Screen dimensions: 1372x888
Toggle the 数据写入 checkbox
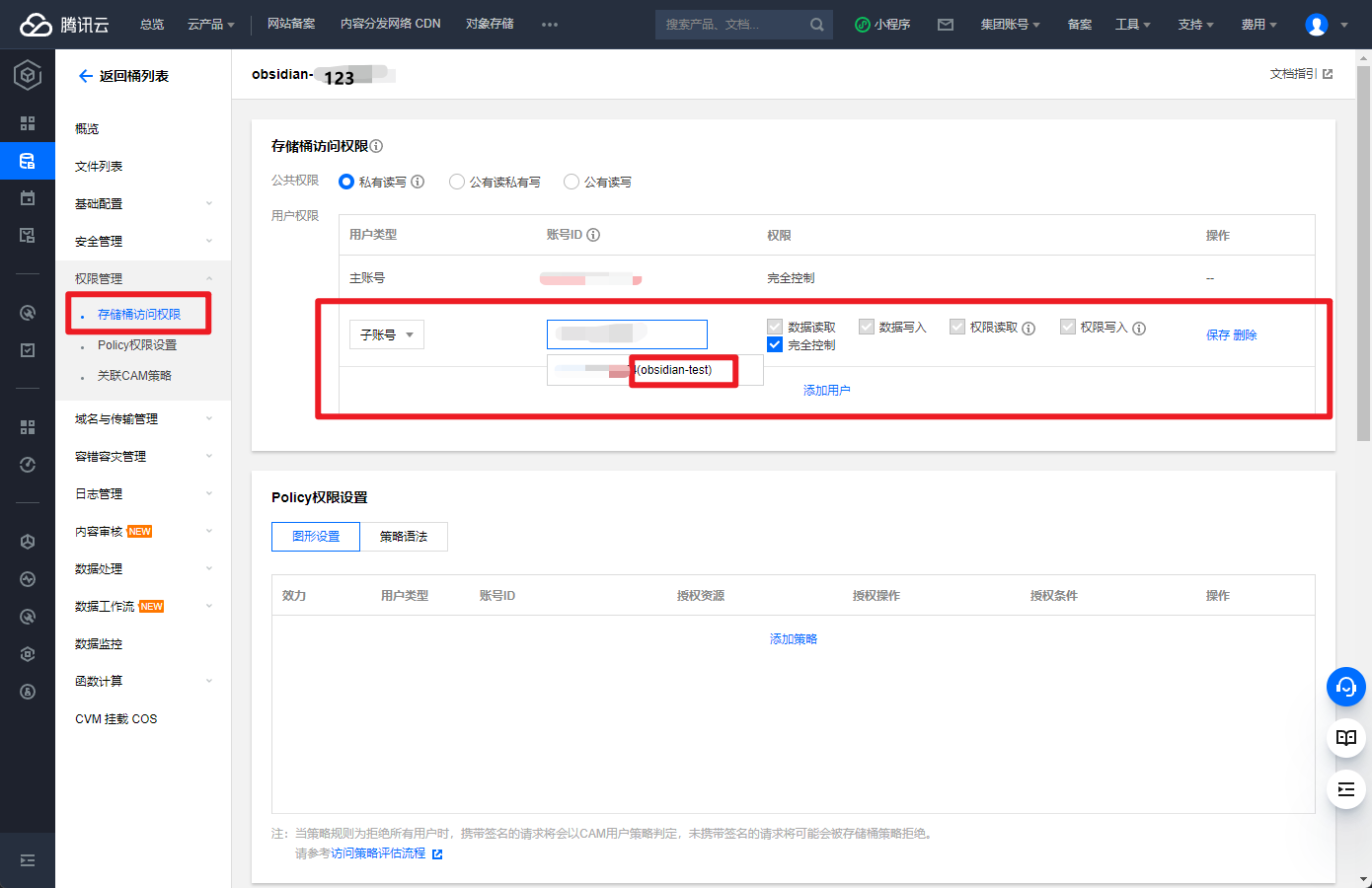867,327
